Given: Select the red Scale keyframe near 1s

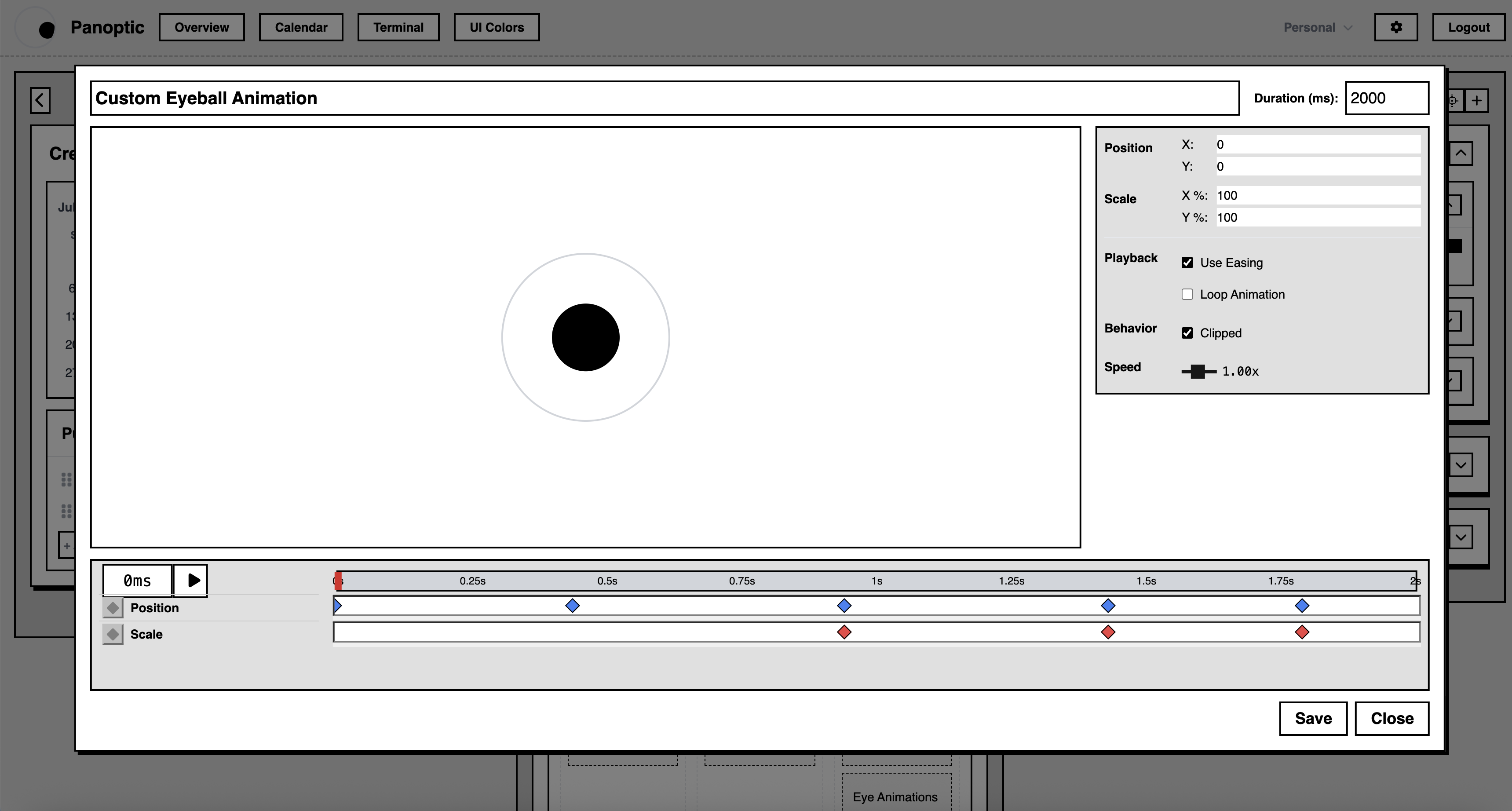Looking at the screenshot, I should [844, 632].
